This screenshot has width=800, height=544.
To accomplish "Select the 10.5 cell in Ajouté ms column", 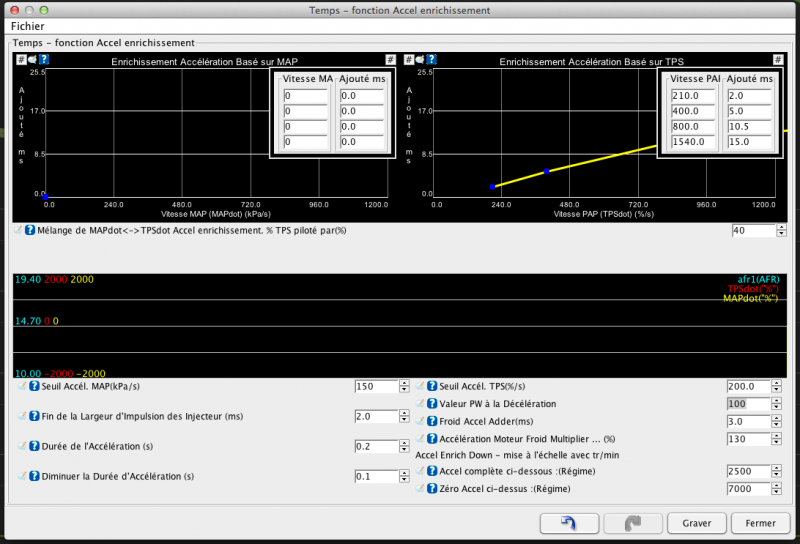I will coord(749,126).
